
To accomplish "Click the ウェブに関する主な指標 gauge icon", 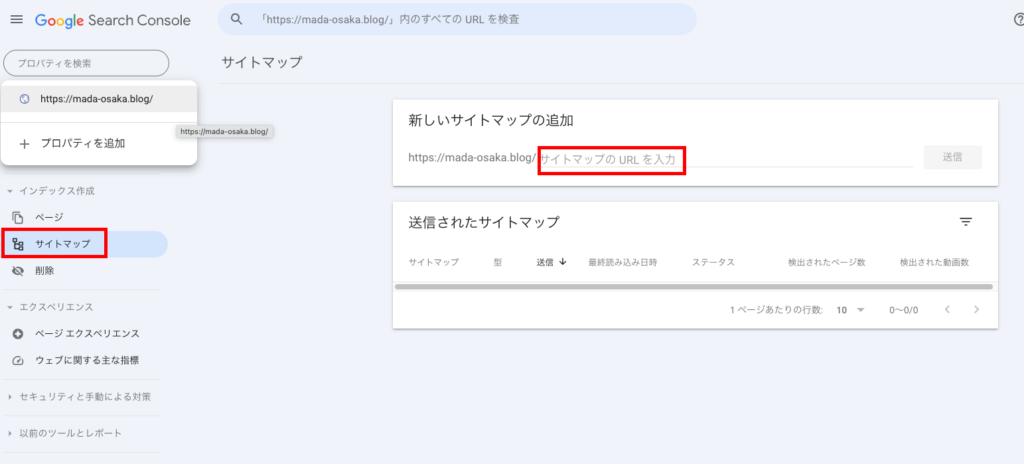I will click(18, 360).
